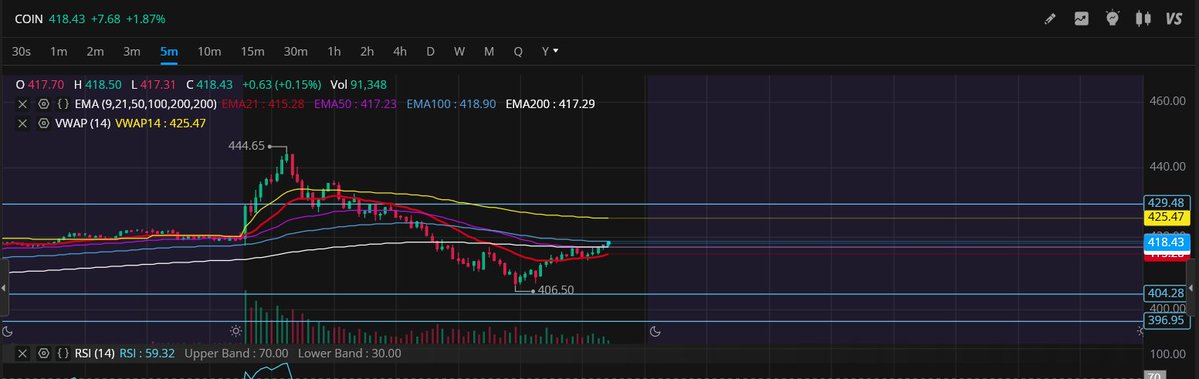Open the chart indicators icon with trend arrow
Image resolution: width=1199 pixels, height=379 pixels.
(1081, 19)
